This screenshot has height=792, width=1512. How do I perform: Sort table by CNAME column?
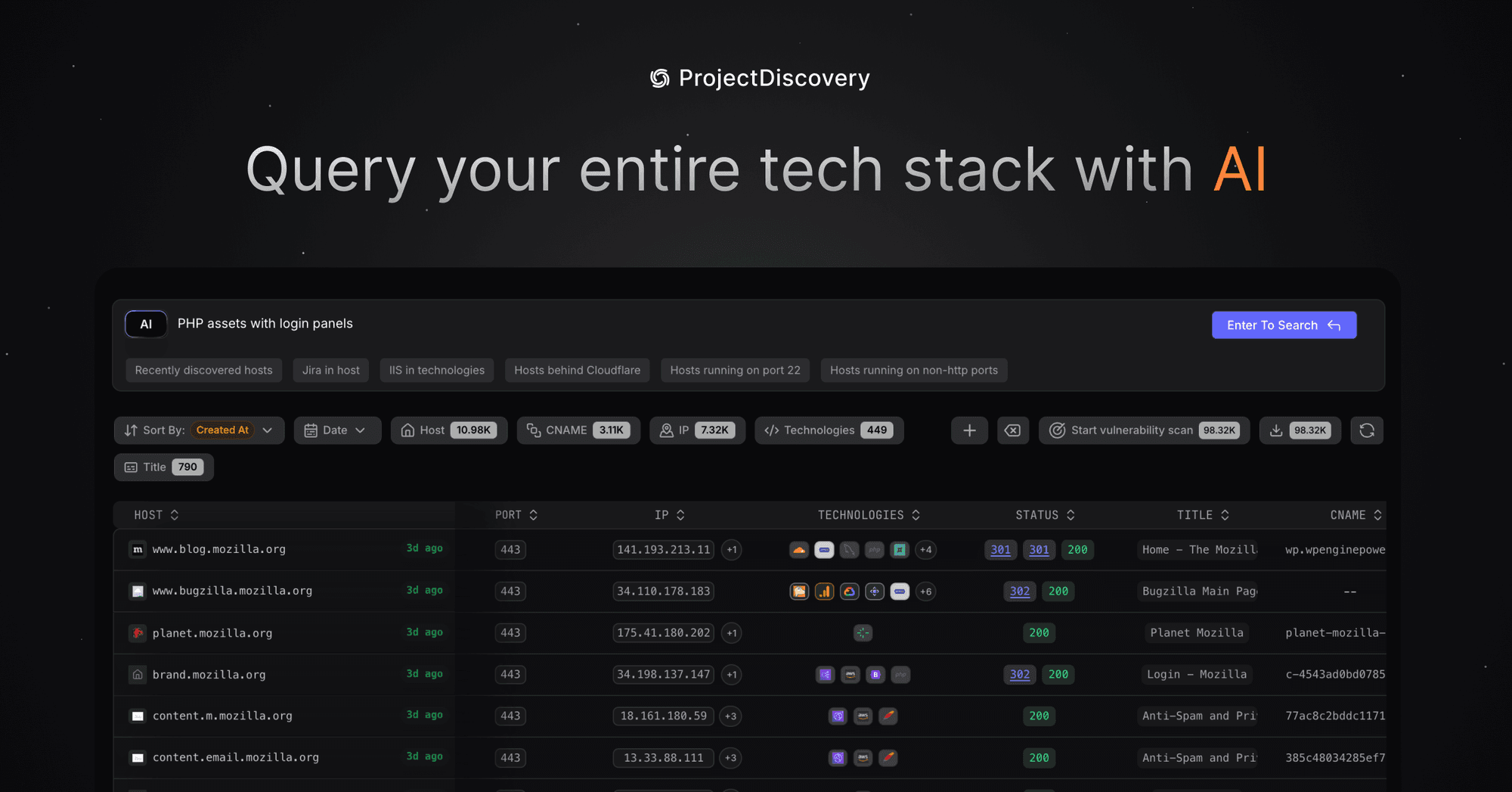point(1356,515)
